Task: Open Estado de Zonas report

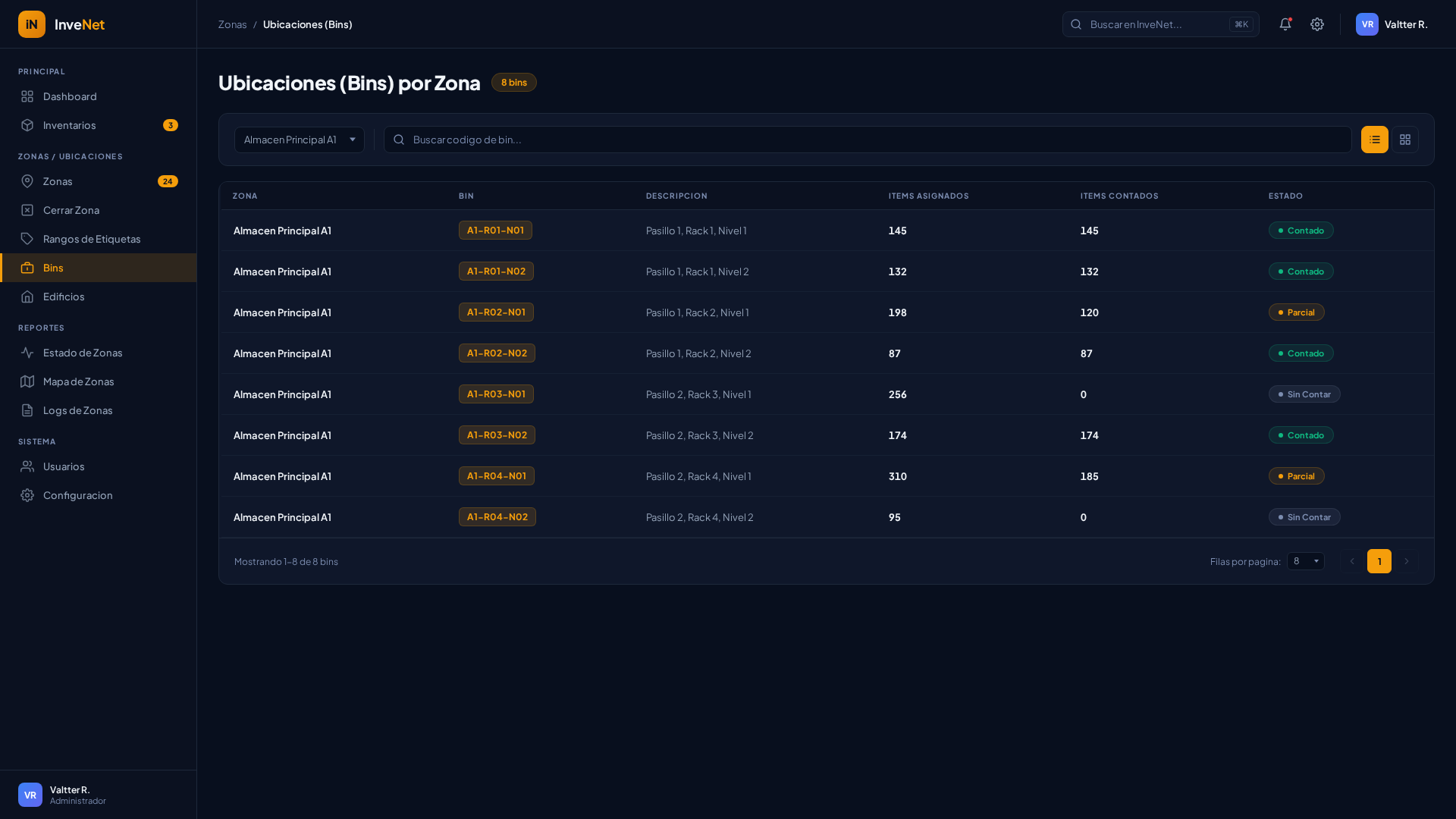Action: click(82, 353)
